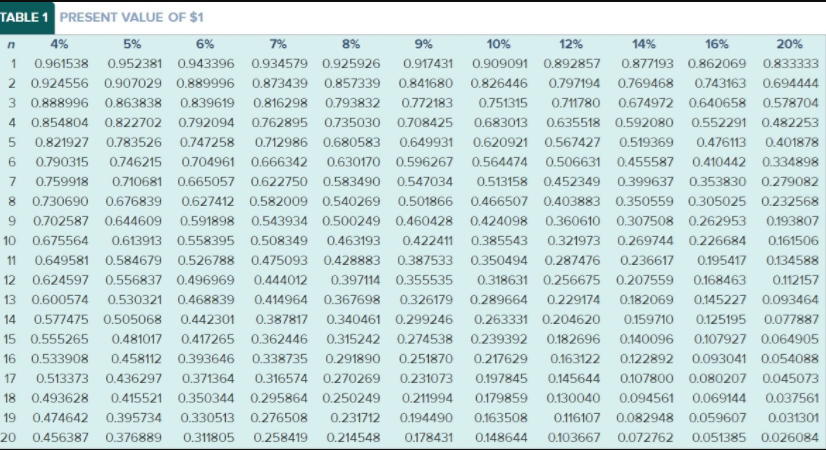Select cell value 0.045073
Viewport: 826px width, 450px height.
(791, 379)
